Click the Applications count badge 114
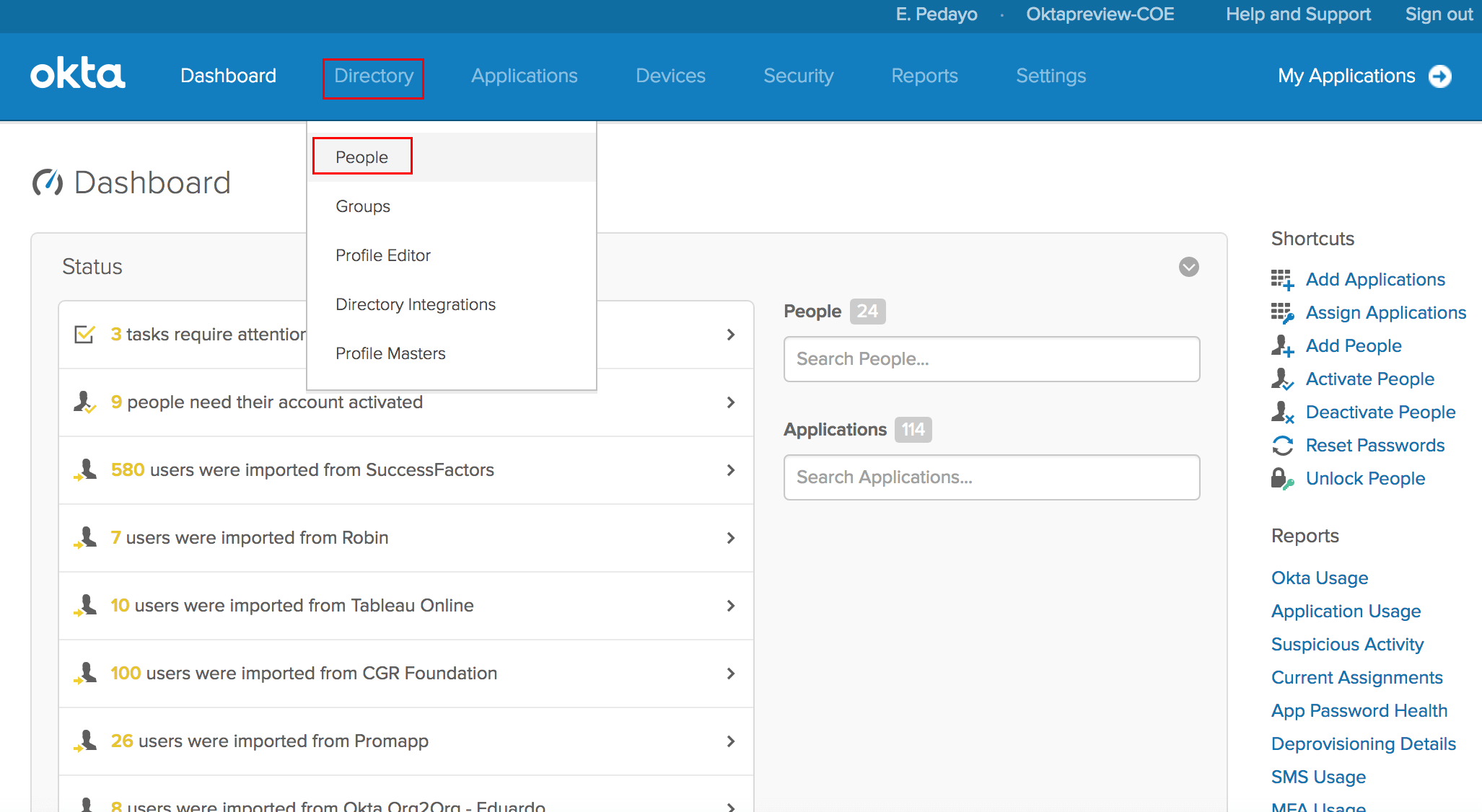Image resolution: width=1482 pixels, height=812 pixels. pyautogui.click(x=913, y=430)
